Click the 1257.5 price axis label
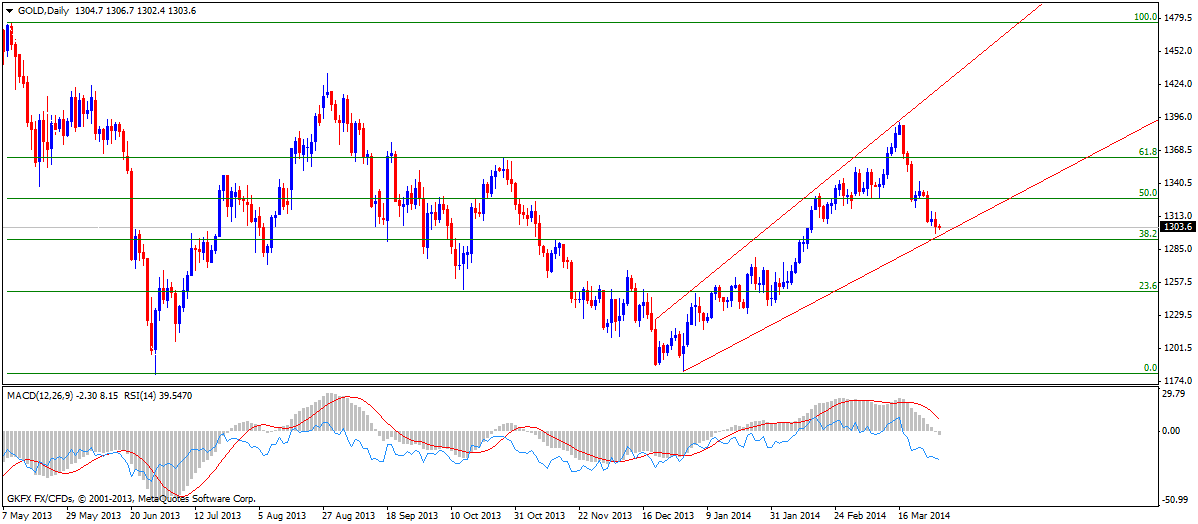 point(1180,282)
